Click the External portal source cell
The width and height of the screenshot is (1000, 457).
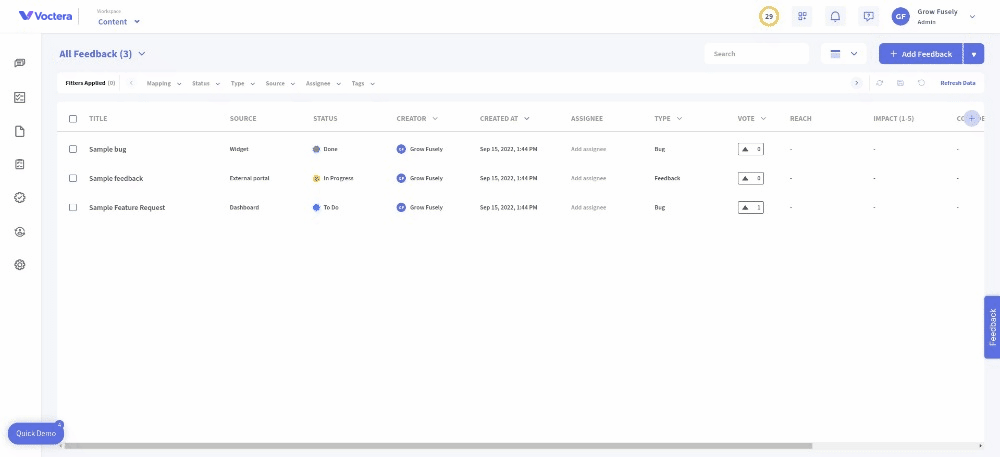pyautogui.click(x=249, y=178)
